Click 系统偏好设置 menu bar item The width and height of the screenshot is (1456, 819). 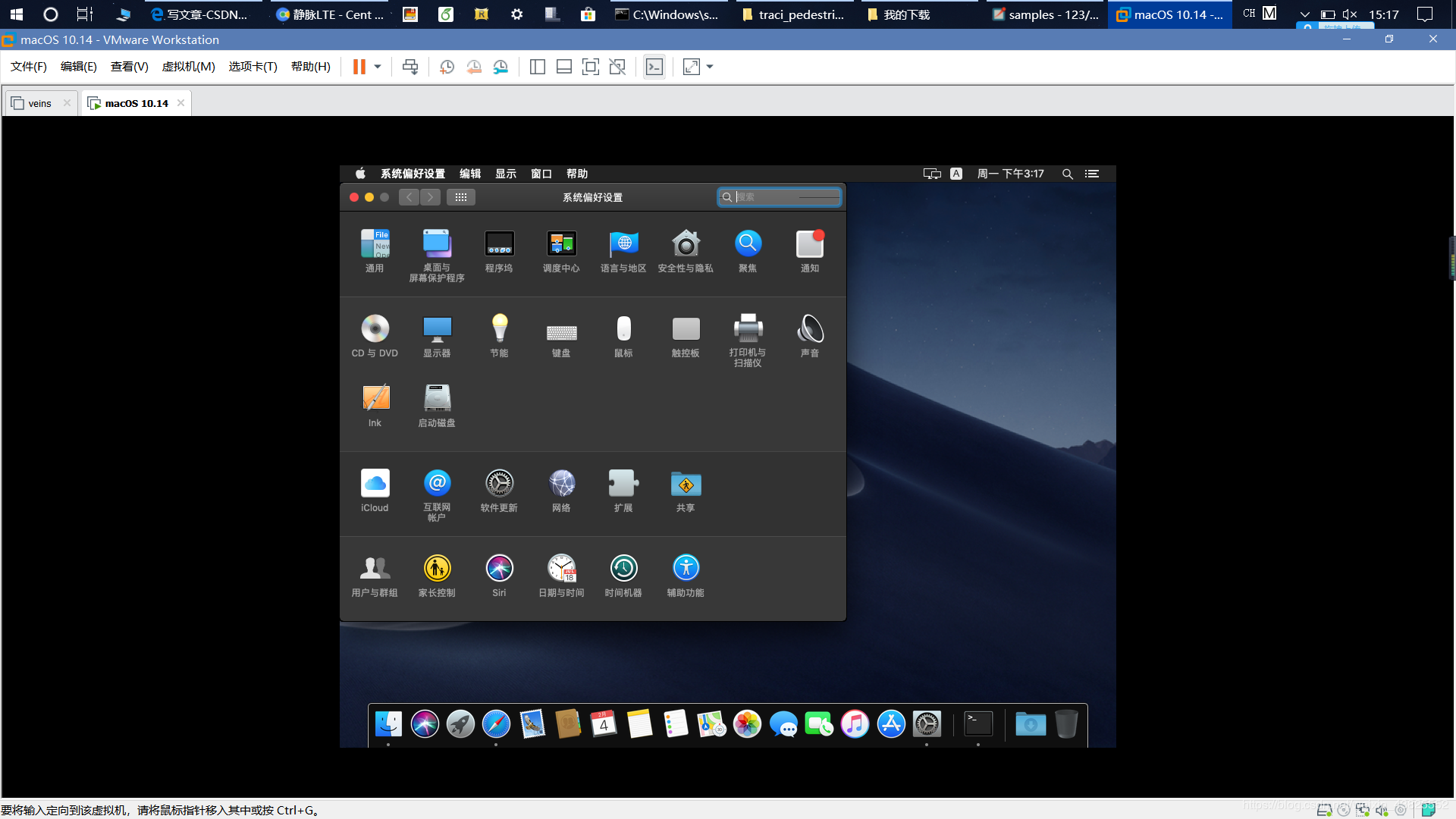tap(413, 173)
